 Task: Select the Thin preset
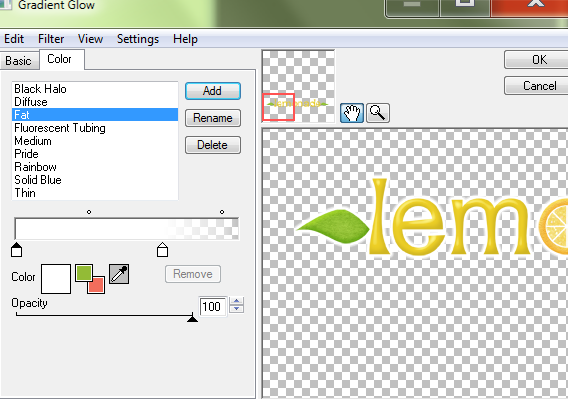(x=95, y=193)
